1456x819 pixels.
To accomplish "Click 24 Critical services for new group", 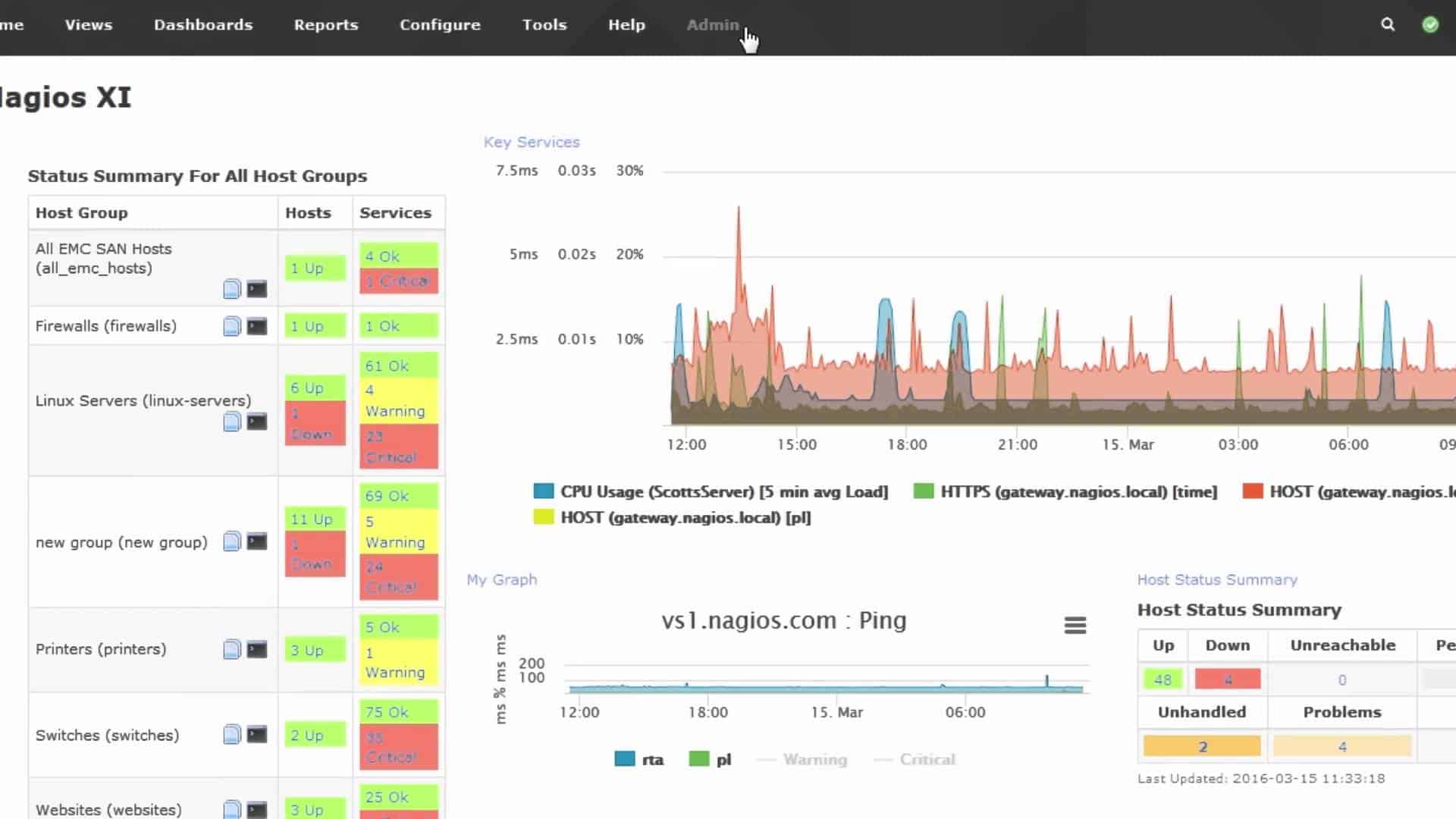I will 399,576.
